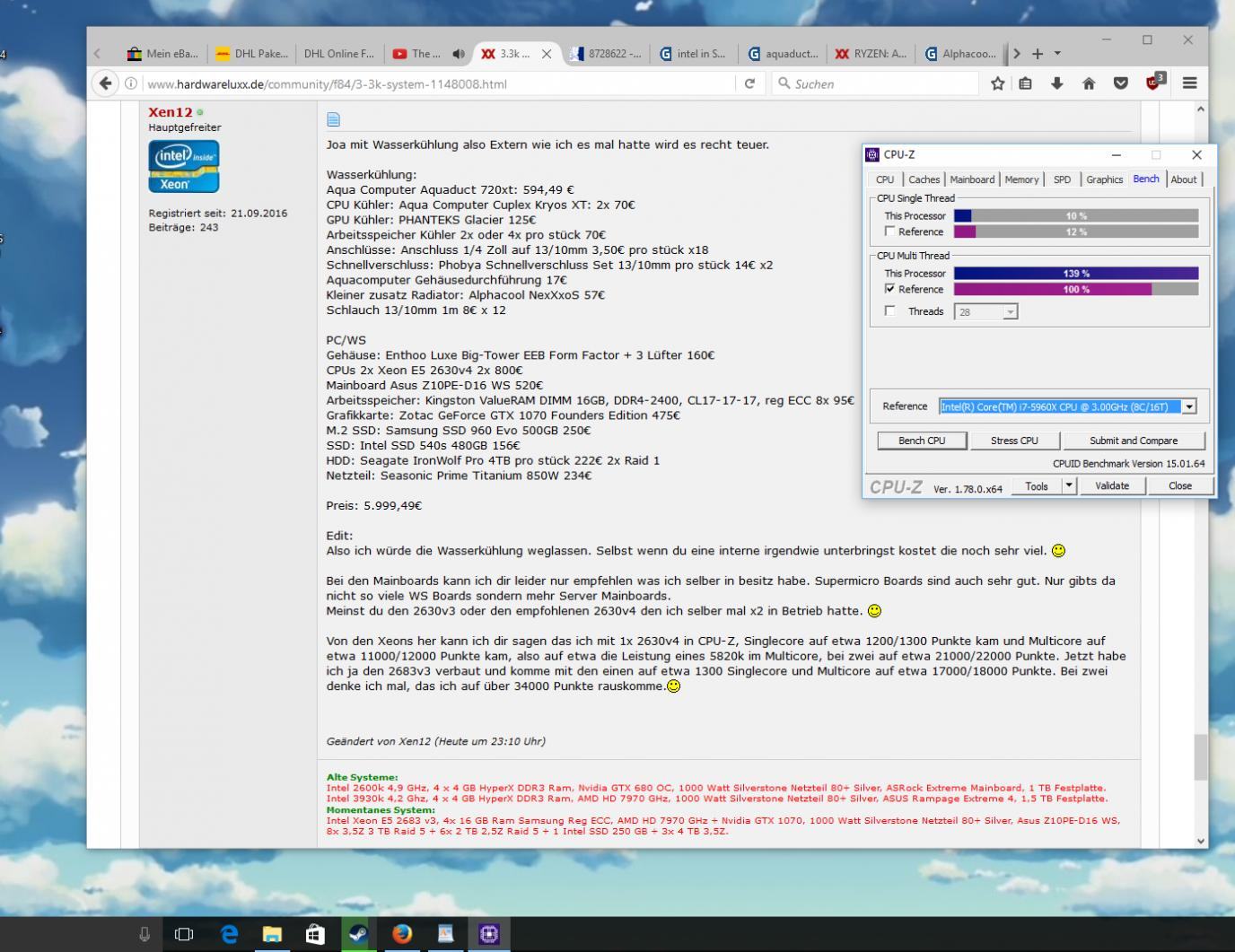Switch to Graphics tab
This screenshot has height=952, width=1235.
(1105, 179)
